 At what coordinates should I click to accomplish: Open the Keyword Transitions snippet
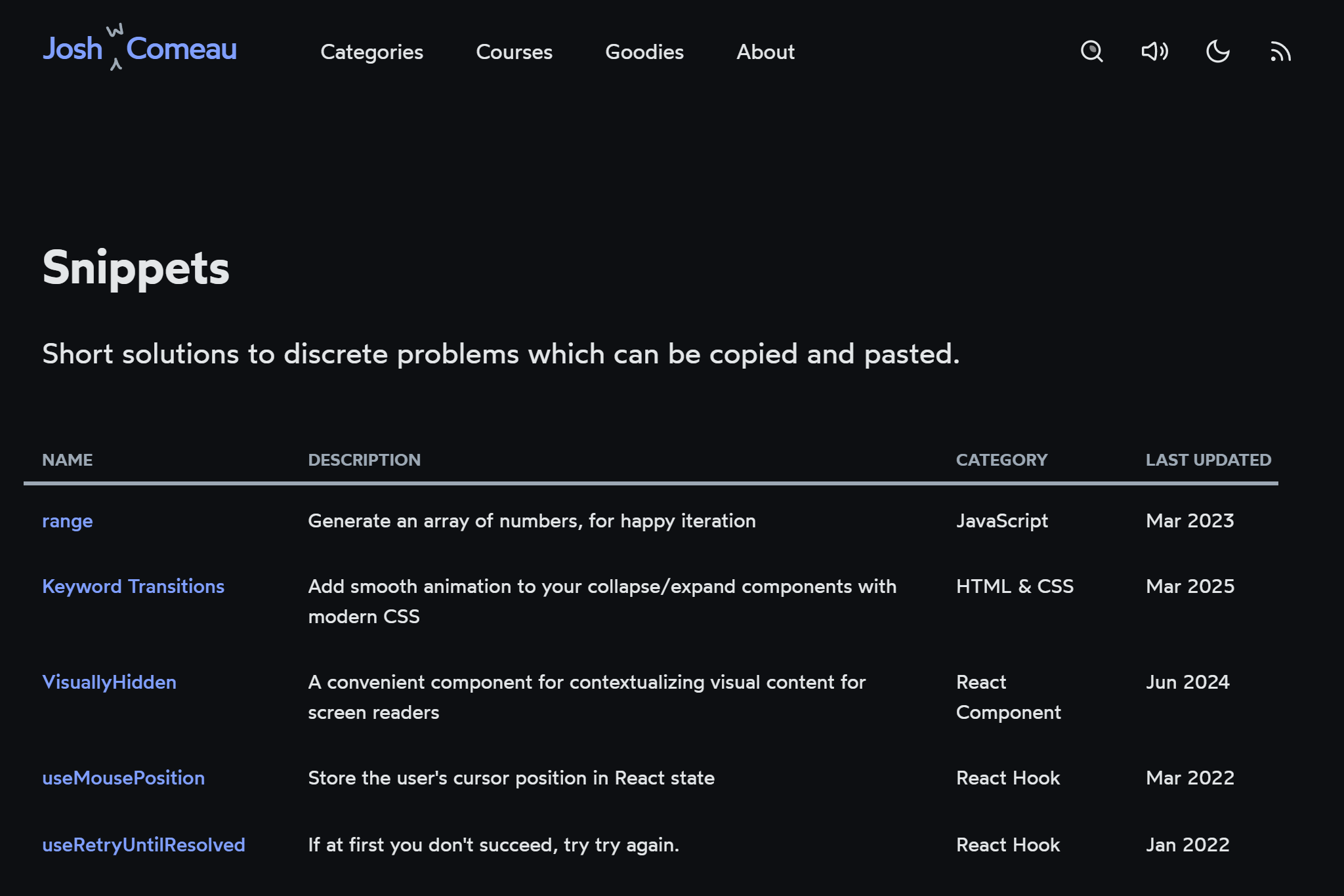[133, 586]
